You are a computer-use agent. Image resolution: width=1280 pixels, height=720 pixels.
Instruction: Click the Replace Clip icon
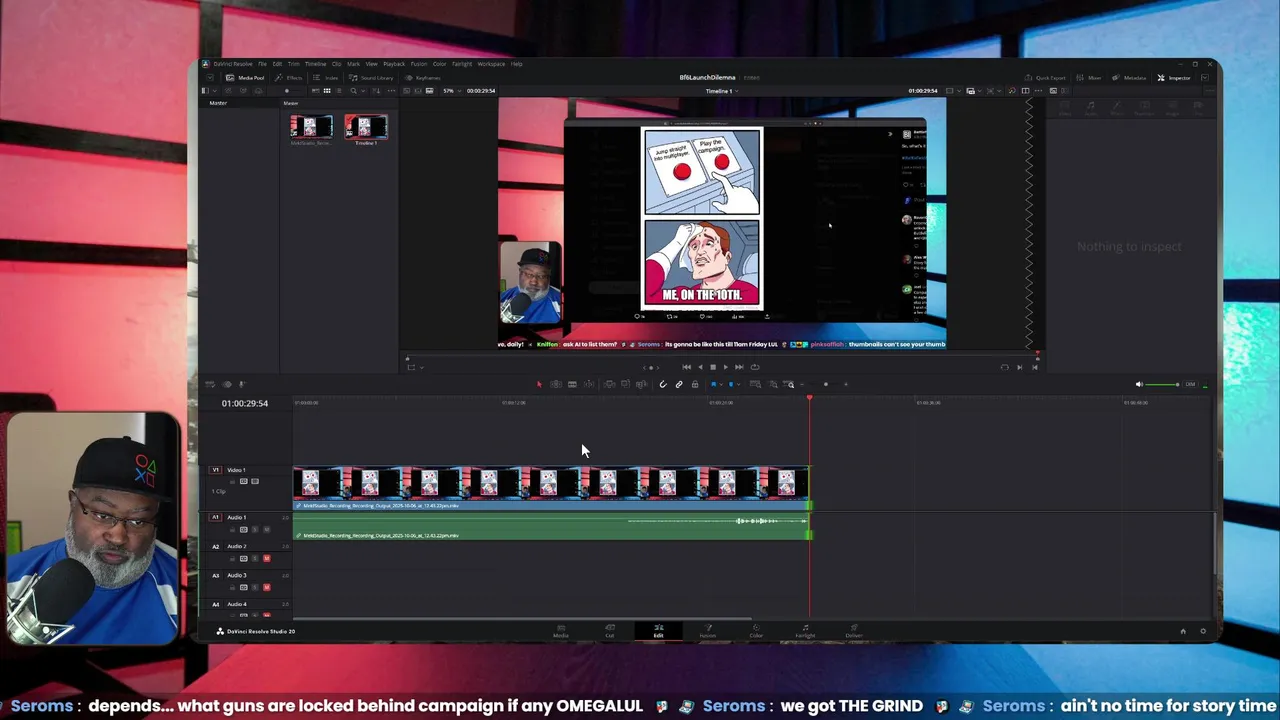pos(641,384)
